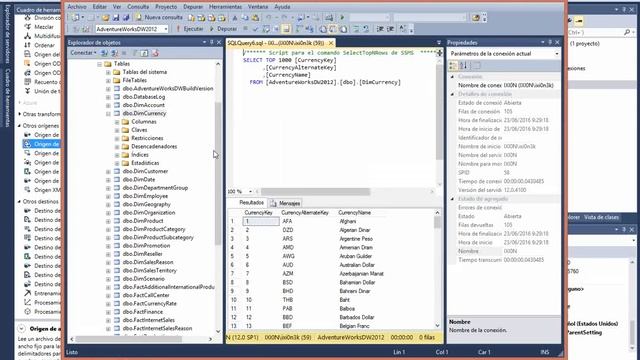Copy selection with the Copy icon
Viewport: 640px width, 360px height.
[244, 18]
